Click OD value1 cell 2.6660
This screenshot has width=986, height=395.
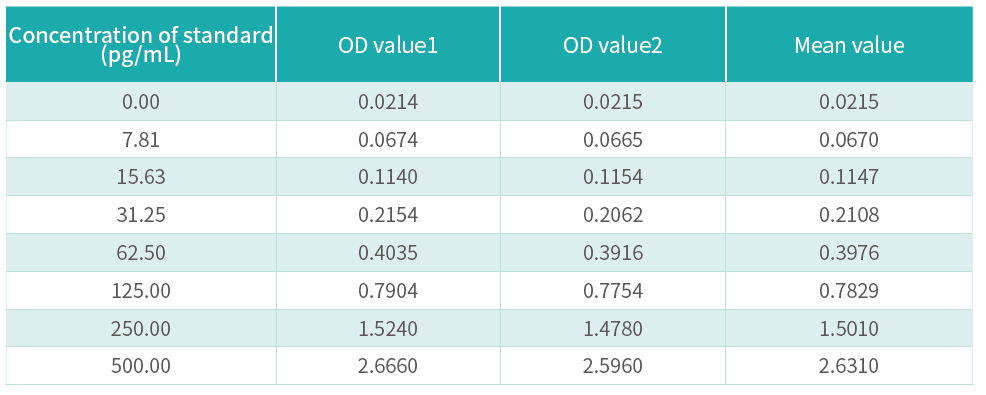click(388, 365)
